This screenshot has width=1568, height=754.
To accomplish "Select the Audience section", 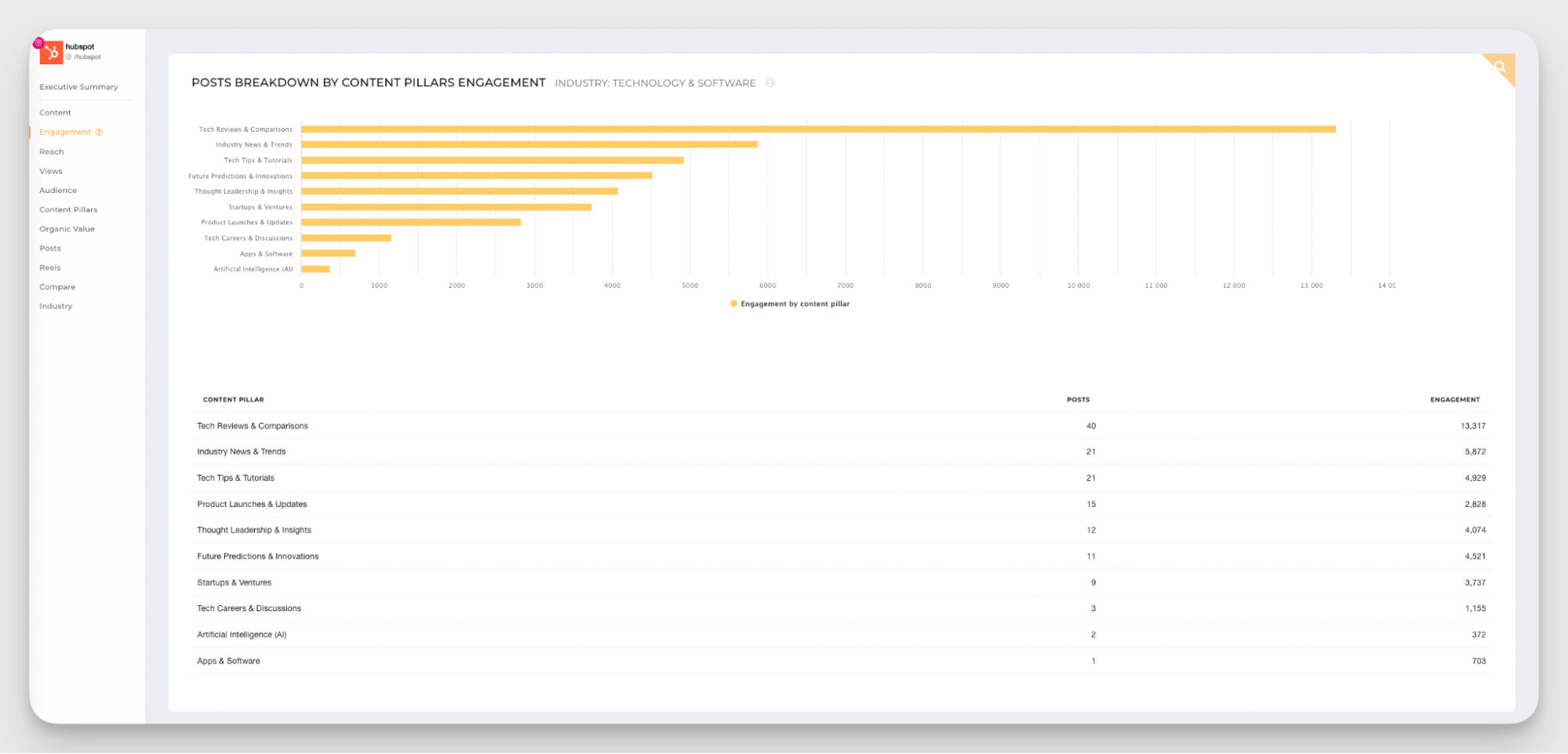I will click(x=57, y=190).
